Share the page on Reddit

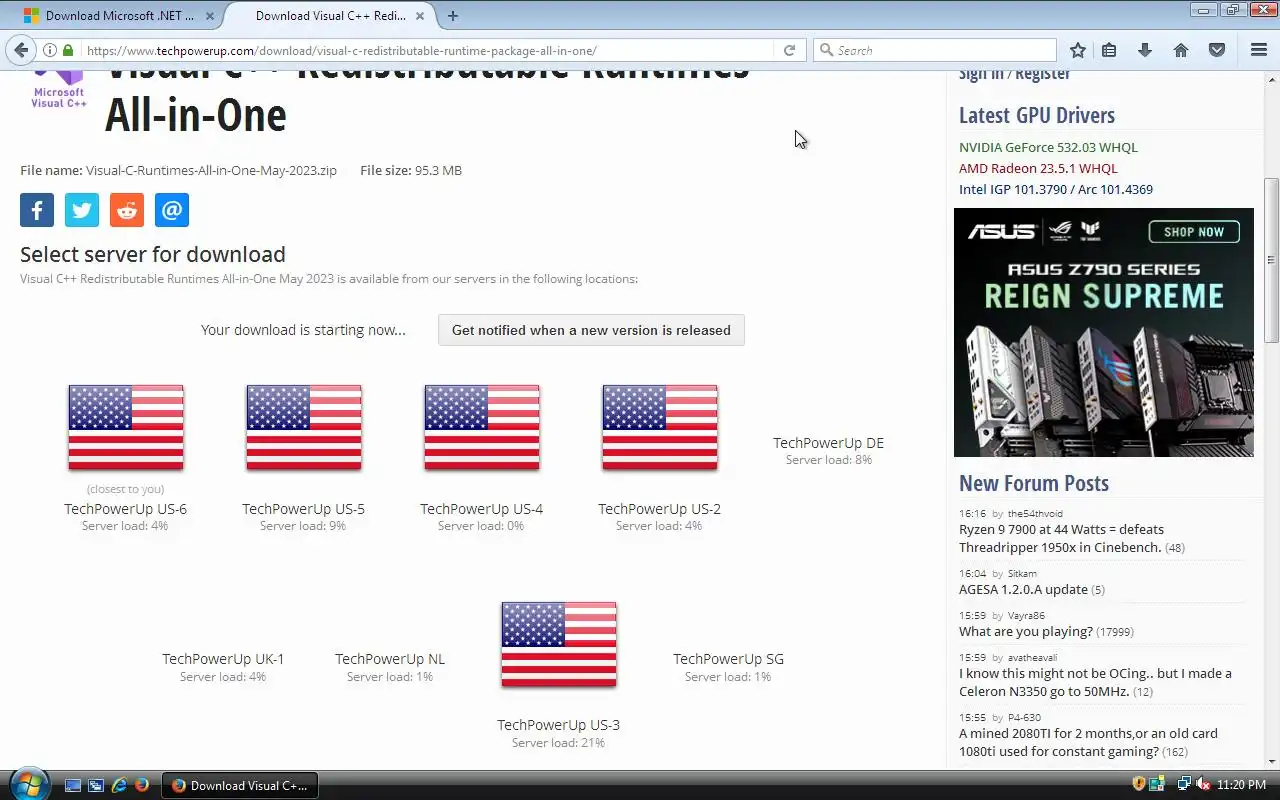(x=127, y=210)
